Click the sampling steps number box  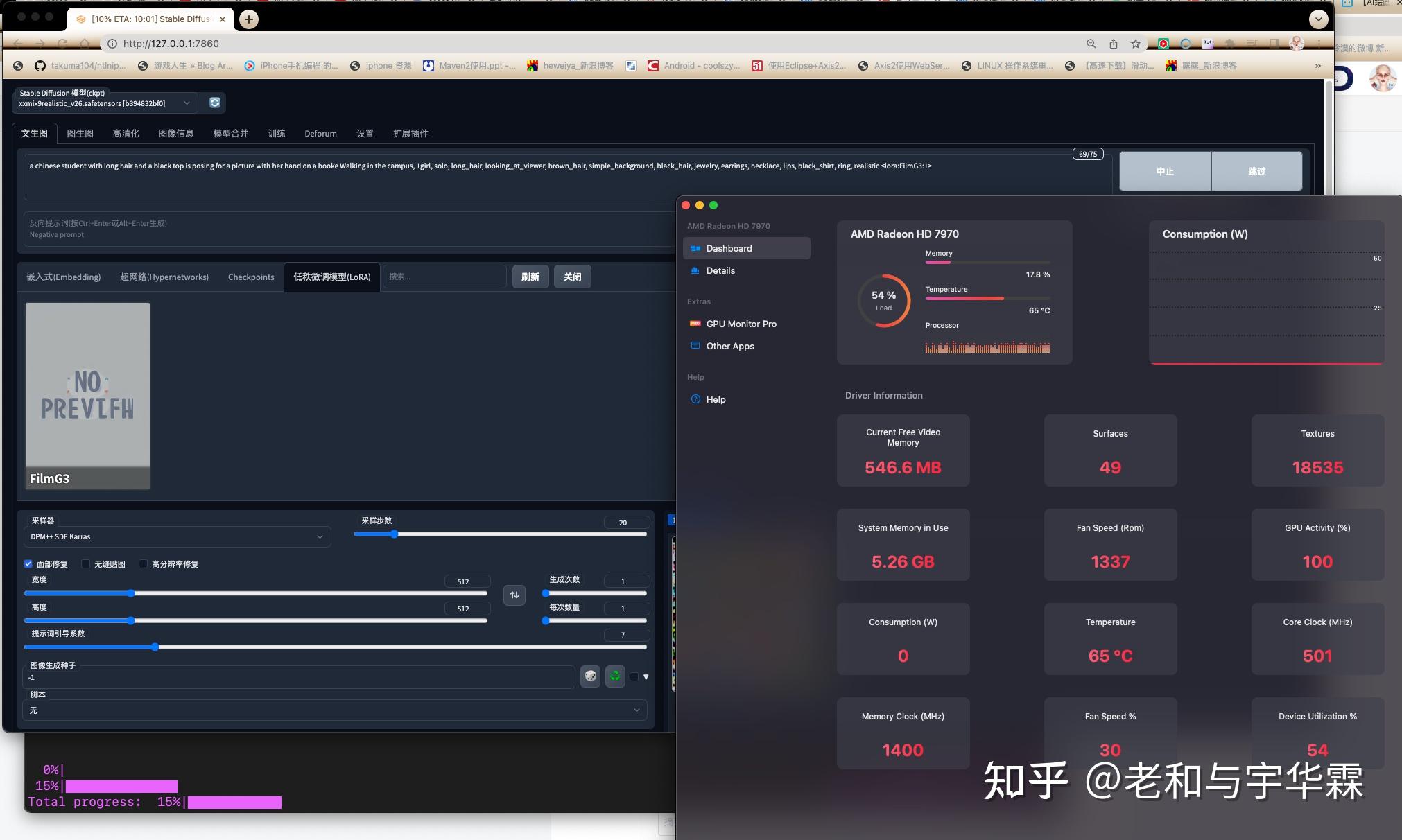pos(626,523)
